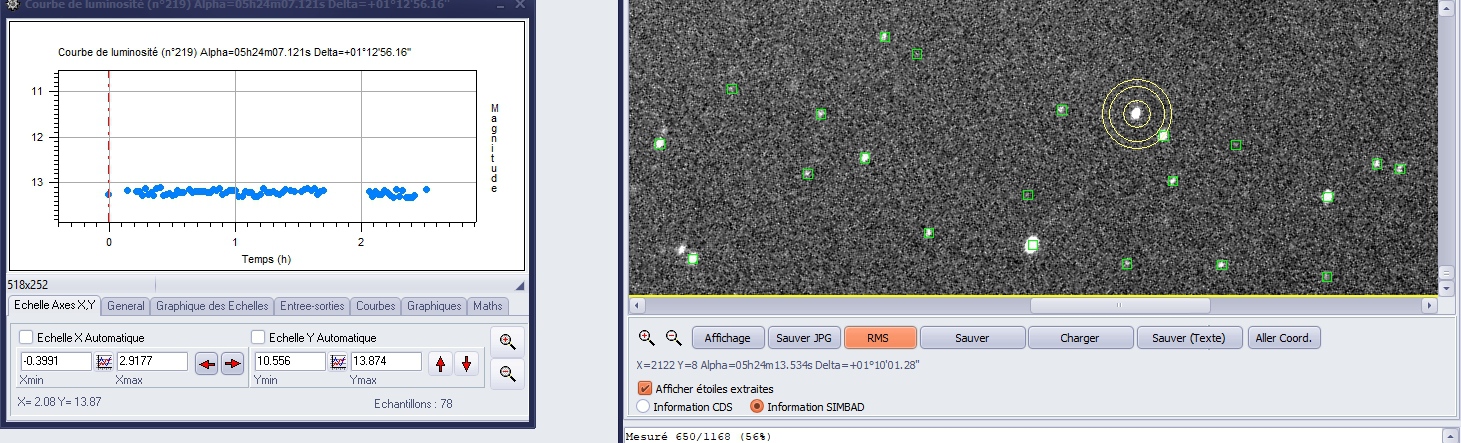Click the image horizontal scrollbar thumb
Viewport: 1461px width, 443px height.
[x=1118, y=305]
